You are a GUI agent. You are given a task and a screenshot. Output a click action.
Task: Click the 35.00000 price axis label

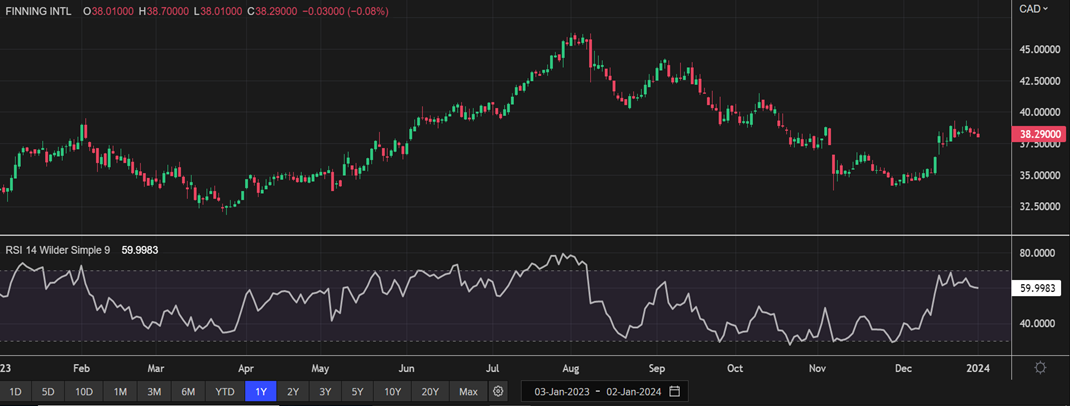[x=1039, y=175]
